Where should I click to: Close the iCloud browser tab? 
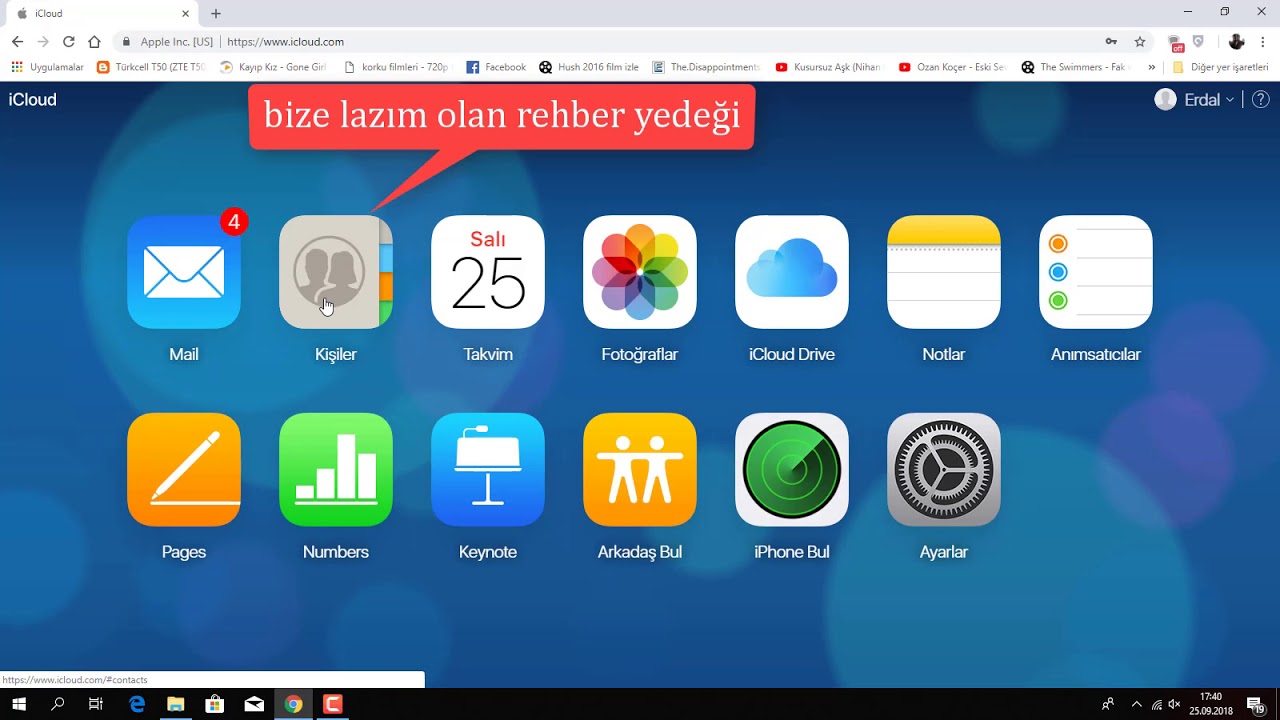185,14
